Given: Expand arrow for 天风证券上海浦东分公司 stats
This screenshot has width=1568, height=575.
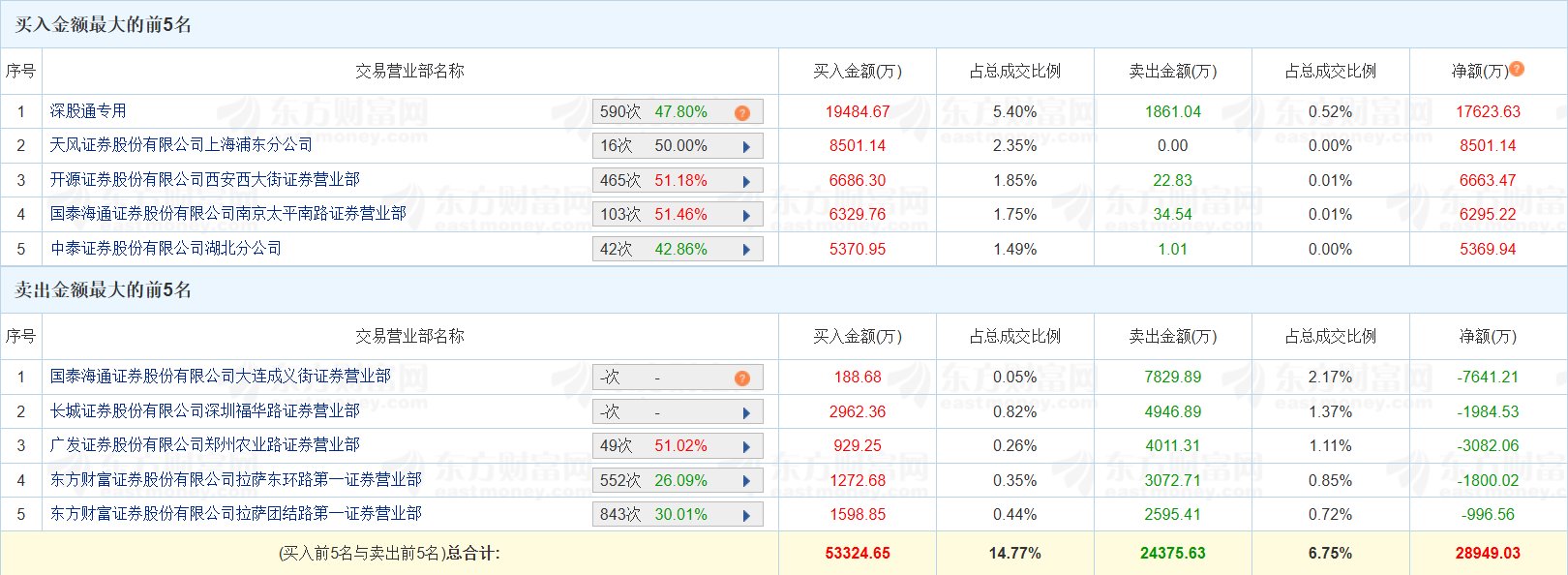Looking at the screenshot, I should click(746, 147).
